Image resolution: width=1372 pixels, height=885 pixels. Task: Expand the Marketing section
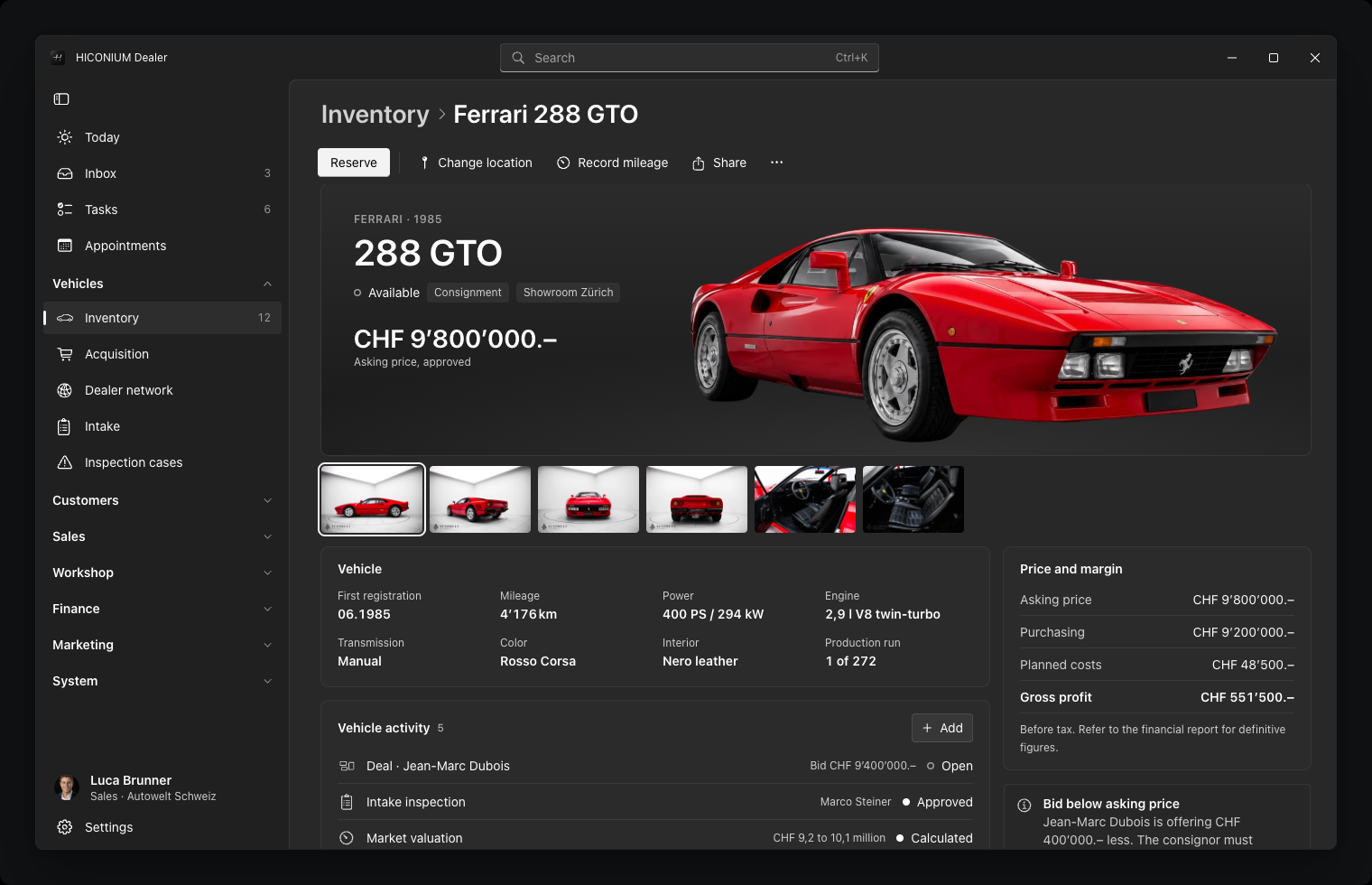tap(162, 645)
